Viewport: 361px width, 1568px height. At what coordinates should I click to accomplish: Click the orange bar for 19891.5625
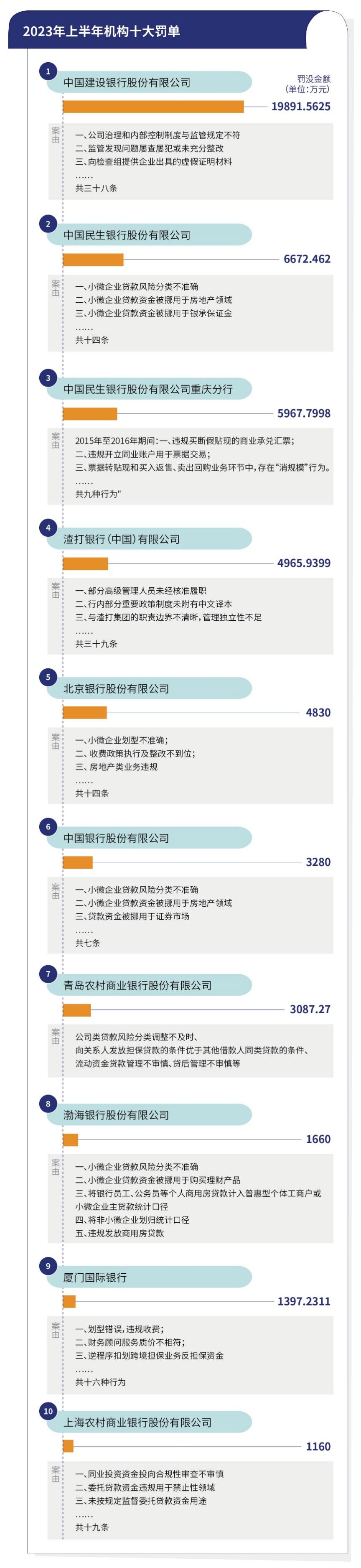[153, 107]
